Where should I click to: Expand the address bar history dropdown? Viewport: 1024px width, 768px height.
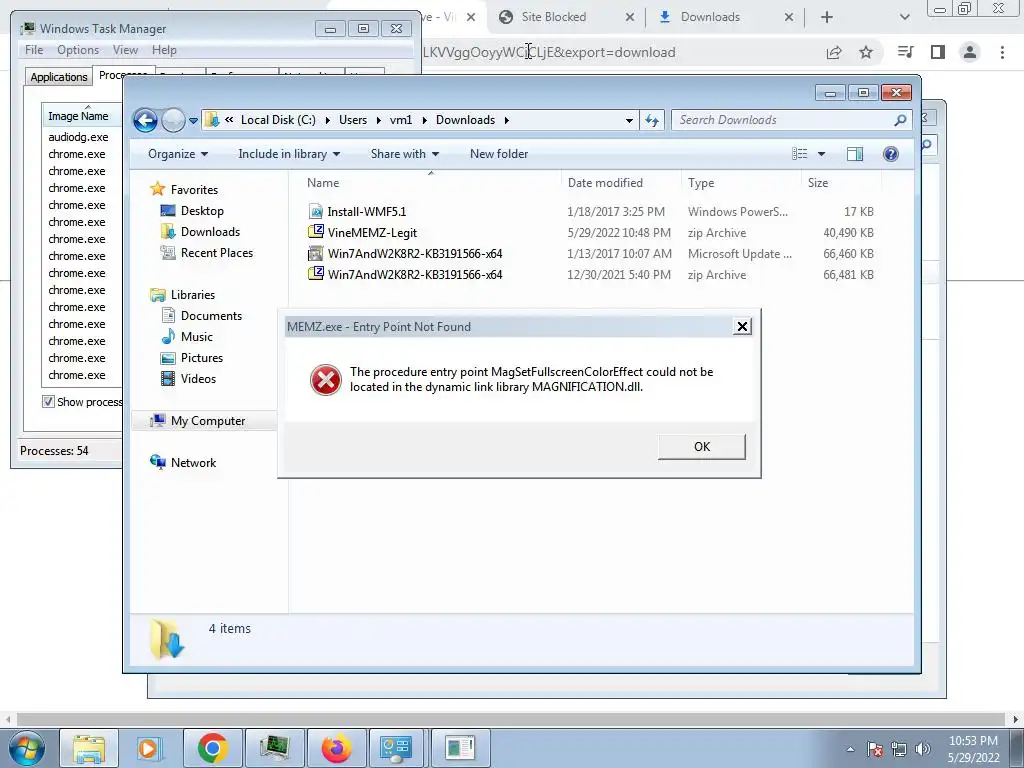point(629,120)
